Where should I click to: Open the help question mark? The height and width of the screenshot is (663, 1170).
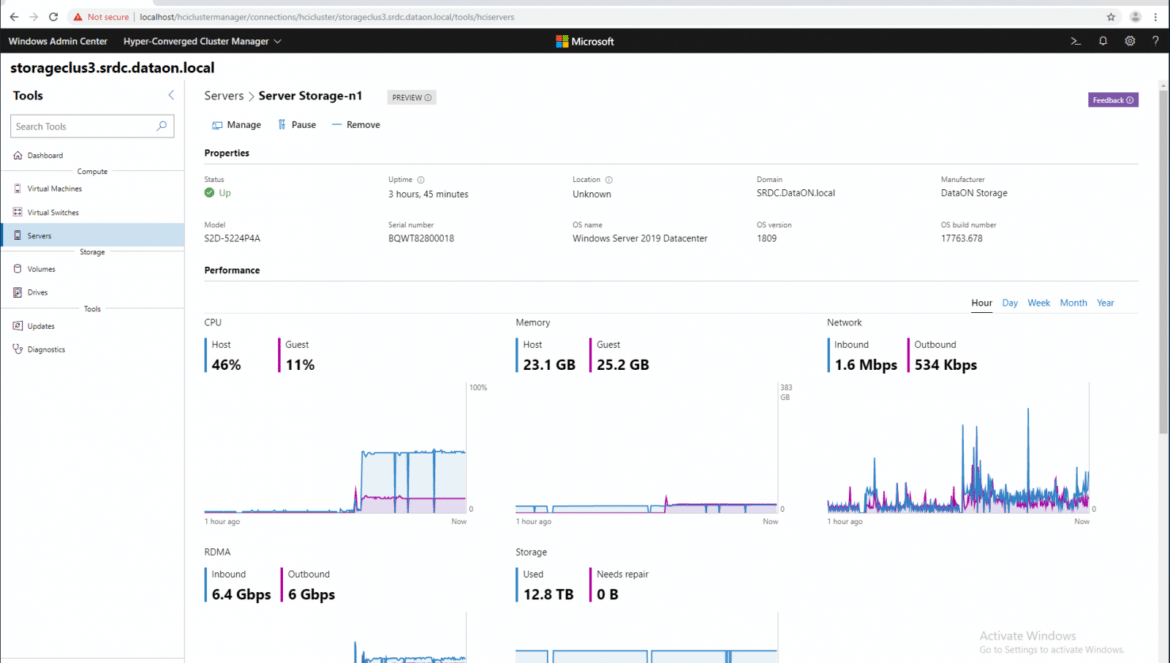click(x=1155, y=41)
